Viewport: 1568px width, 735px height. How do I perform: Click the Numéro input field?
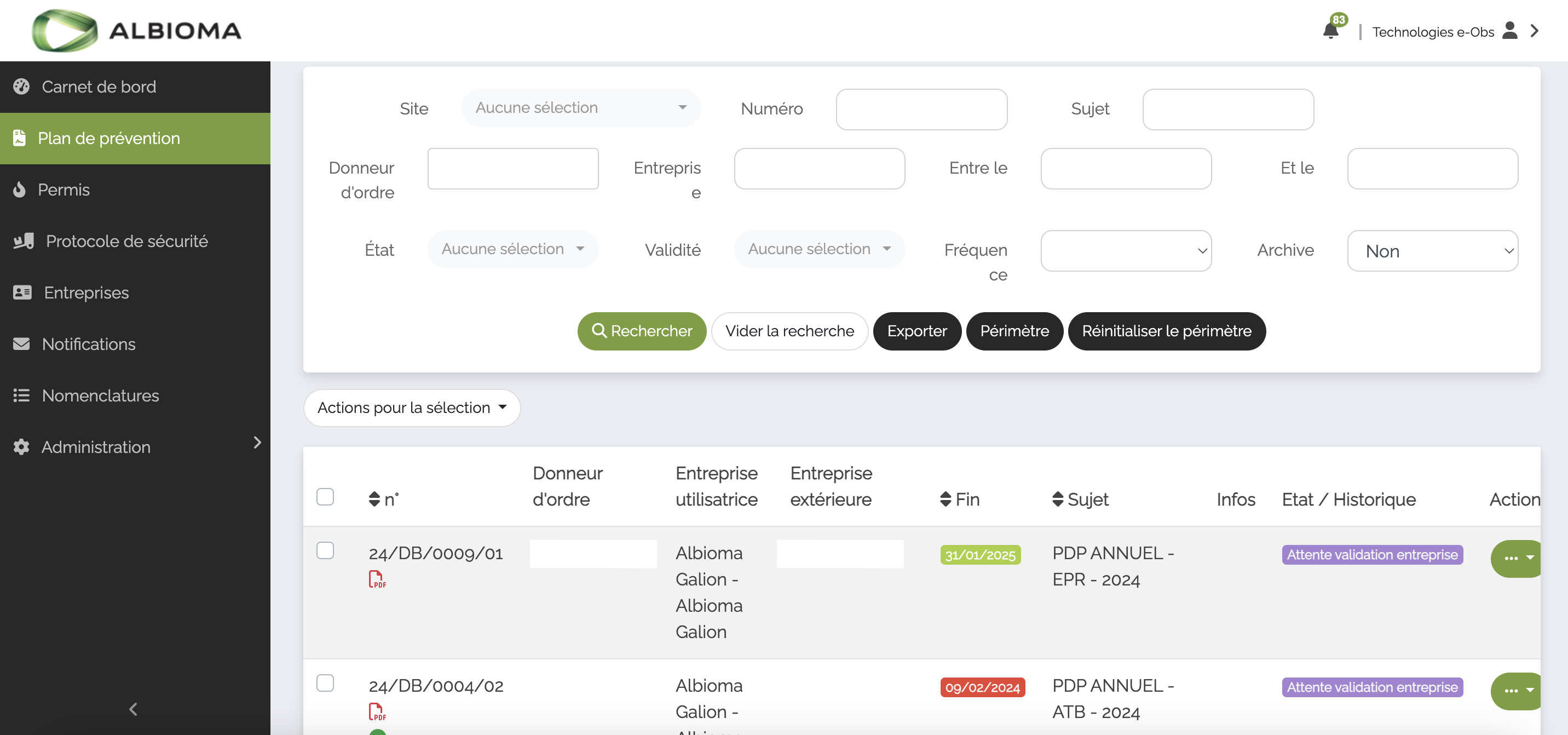click(921, 108)
